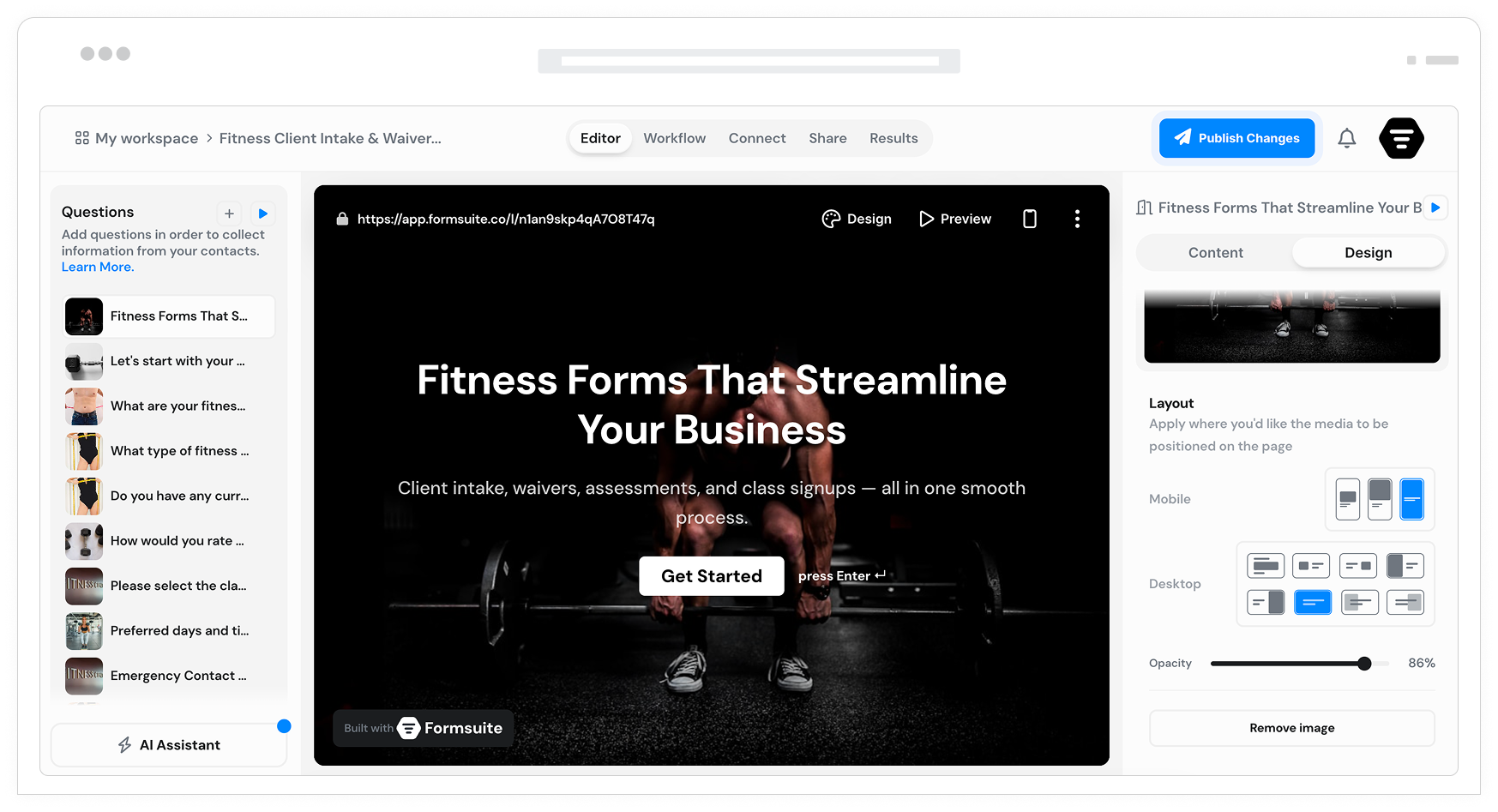Open Design palette in preview toolbar
The height and width of the screenshot is (812, 1498).
point(857,219)
